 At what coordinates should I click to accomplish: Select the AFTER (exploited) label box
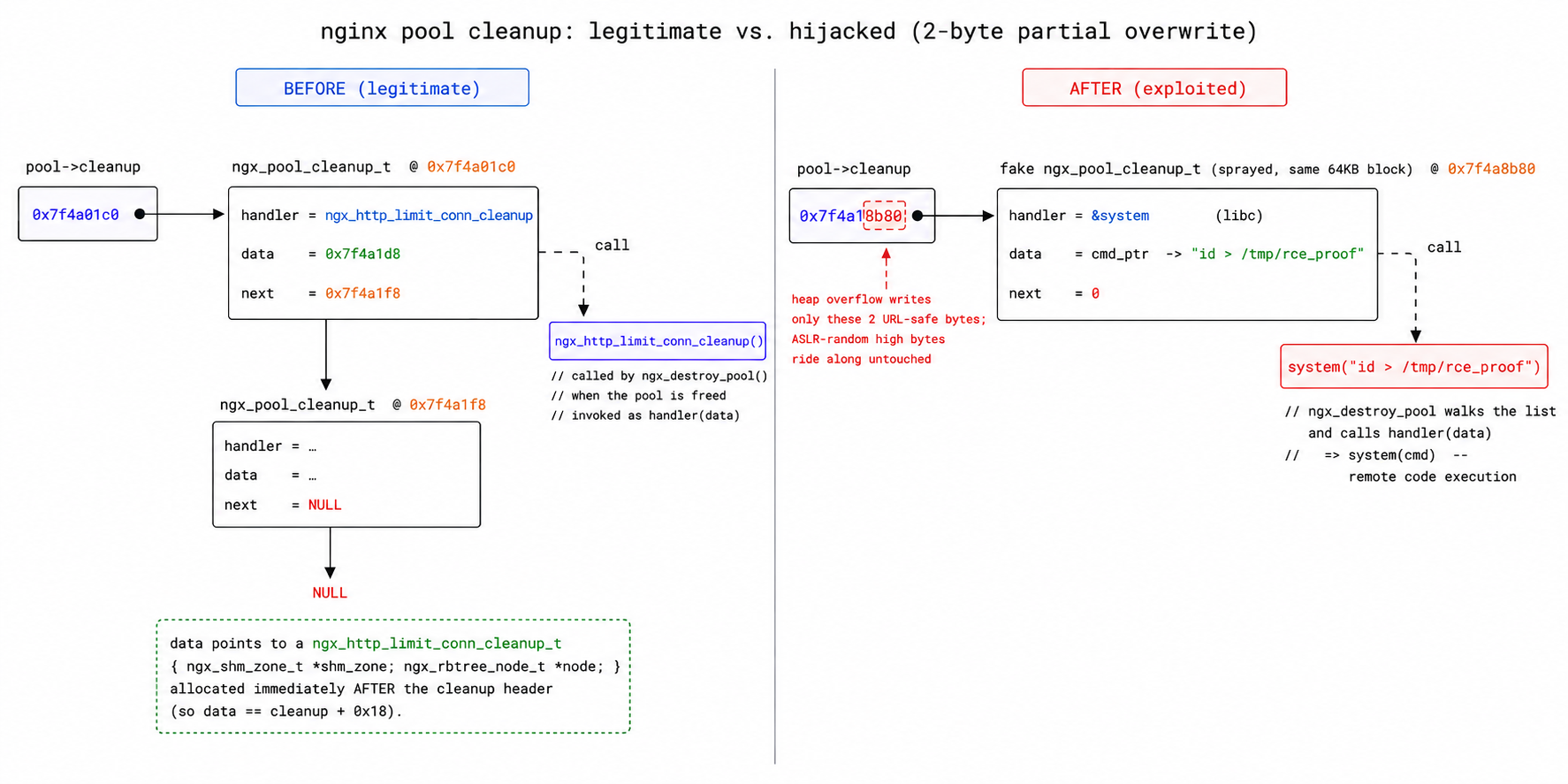coord(1154,88)
